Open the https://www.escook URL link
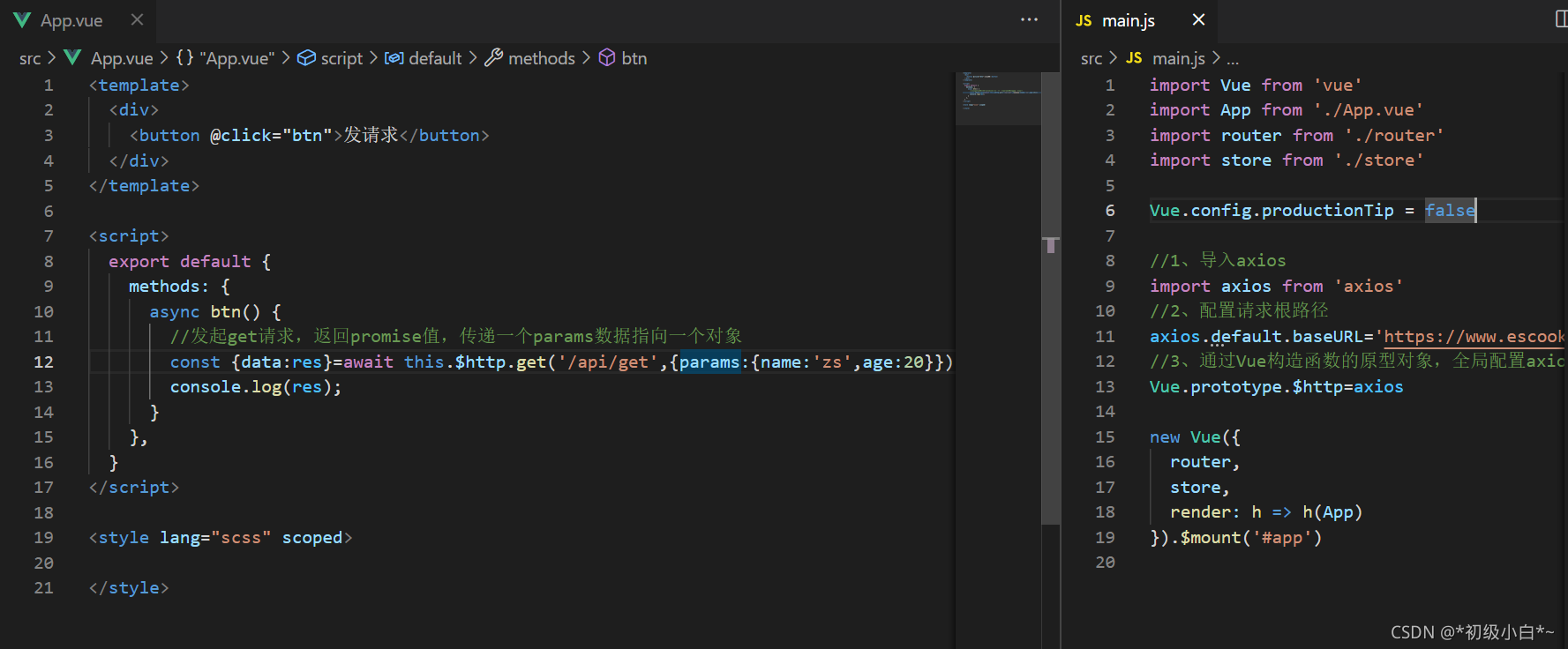This screenshot has width=1568, height=649. pos(1474,337)
